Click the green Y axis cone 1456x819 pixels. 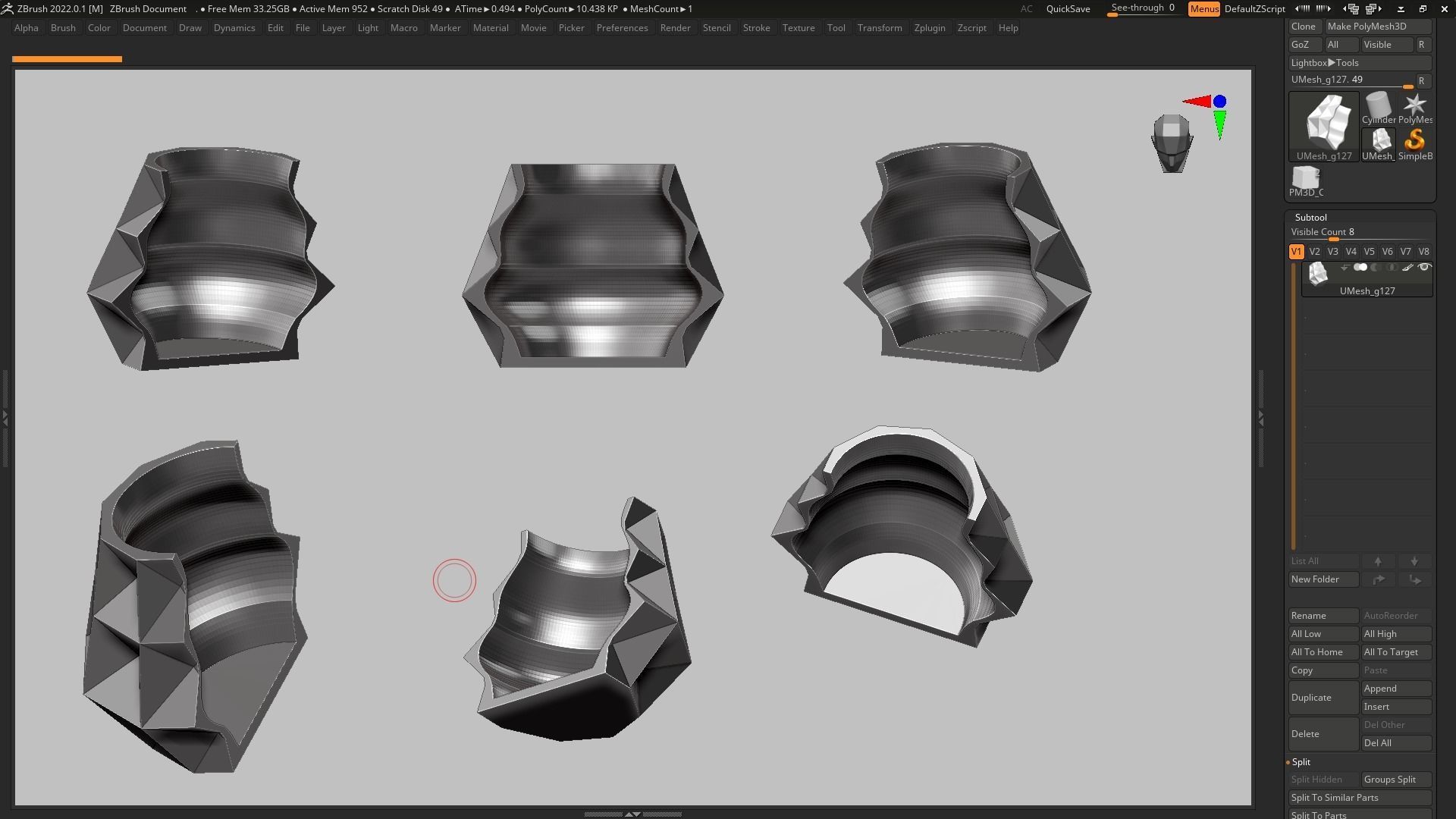click(1219, 125)
